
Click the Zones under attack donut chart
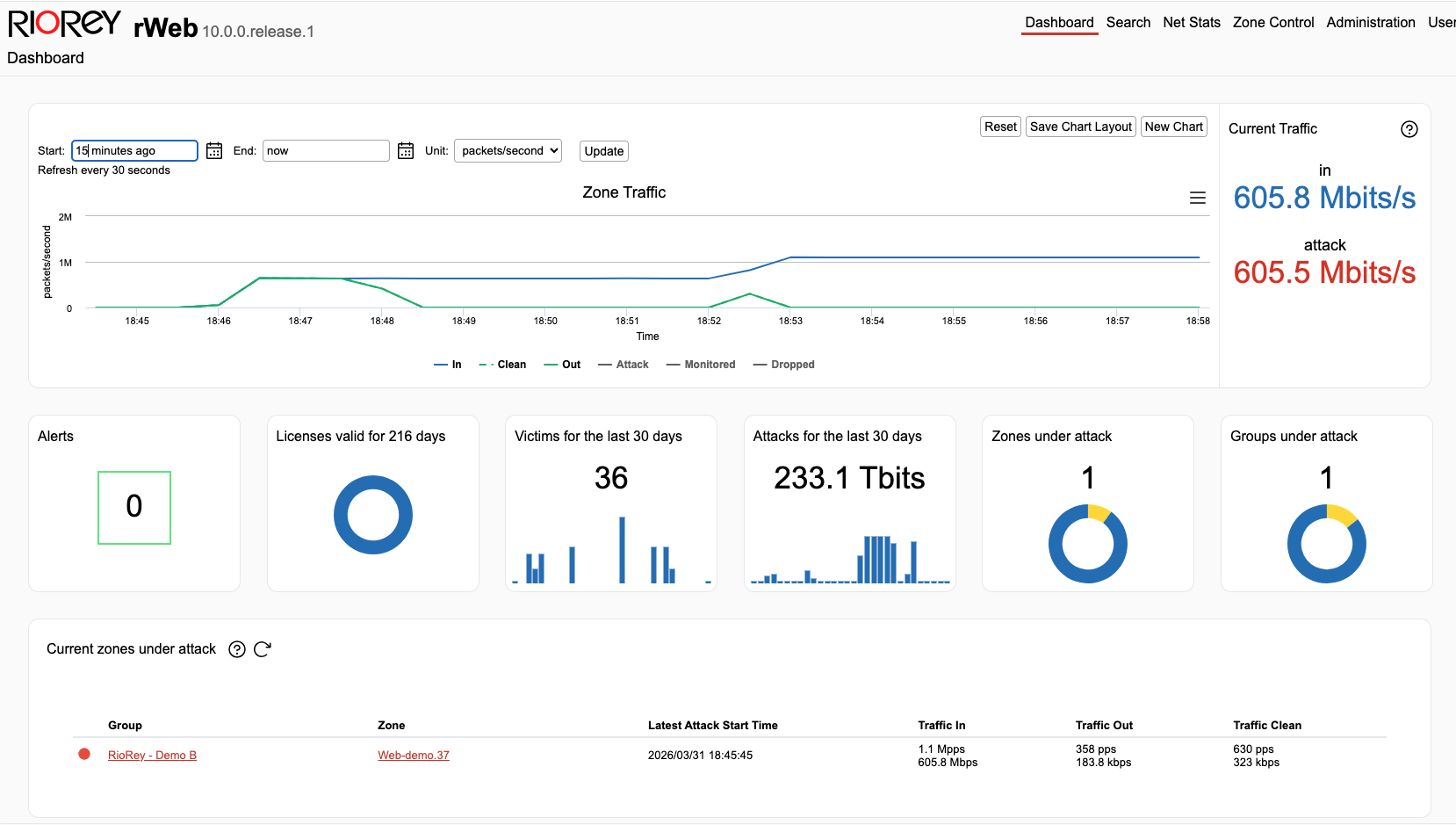[x=1088, y=544]
